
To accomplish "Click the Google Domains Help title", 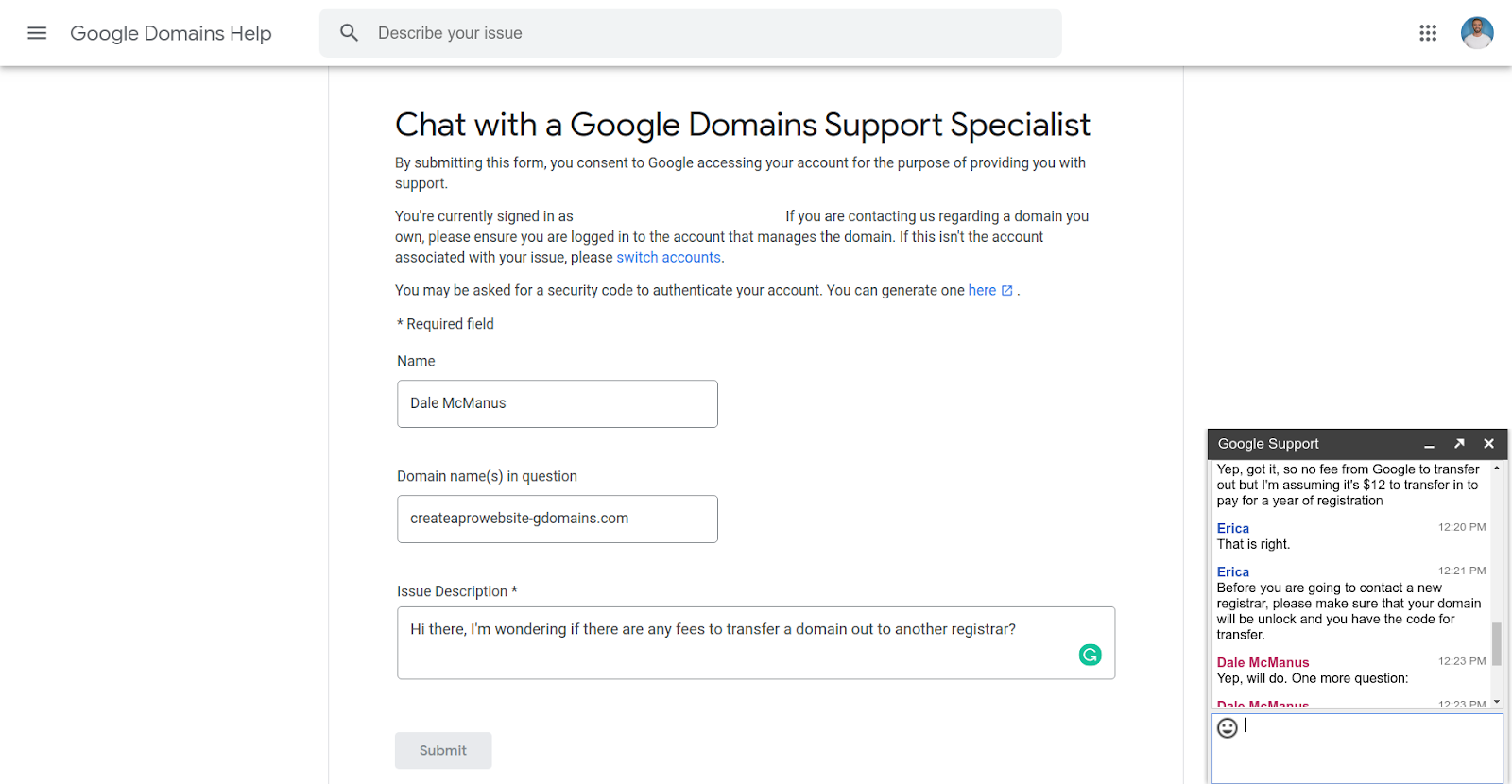I will [x=171, y=33].
